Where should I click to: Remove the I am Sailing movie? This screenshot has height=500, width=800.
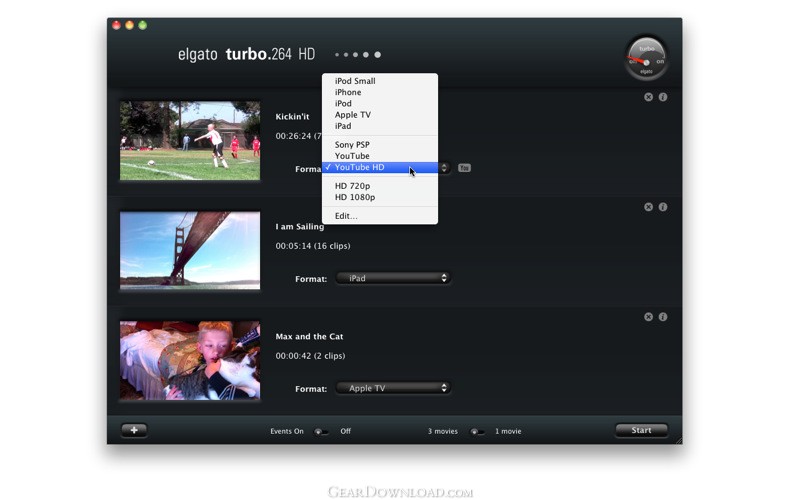pos(648,207)
